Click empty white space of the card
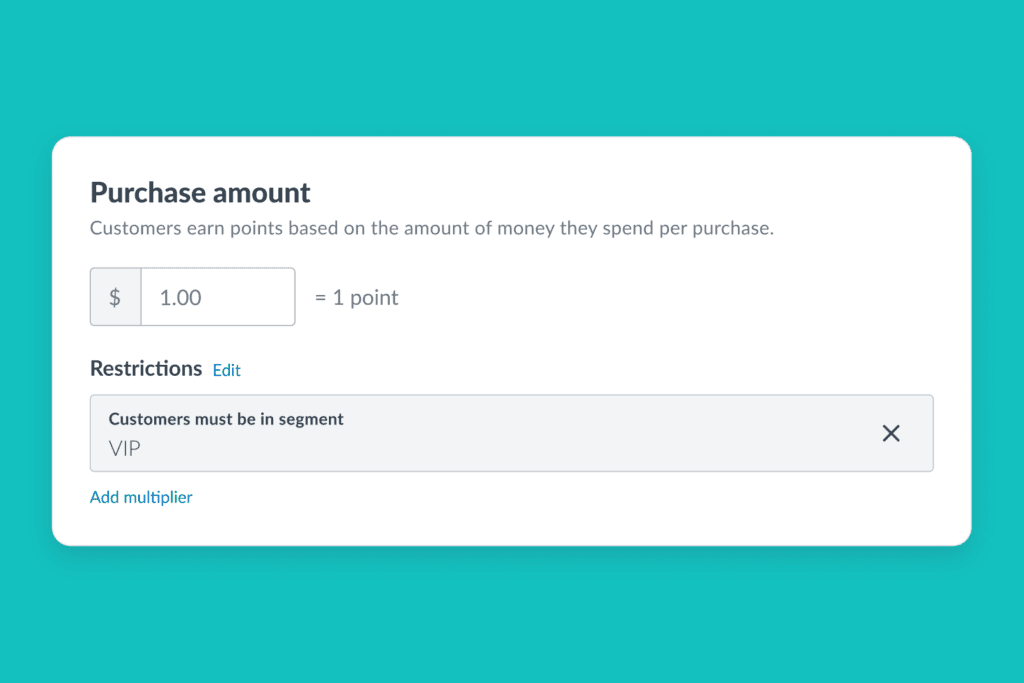Screen dimensions: 1024x683 point(653,300)
